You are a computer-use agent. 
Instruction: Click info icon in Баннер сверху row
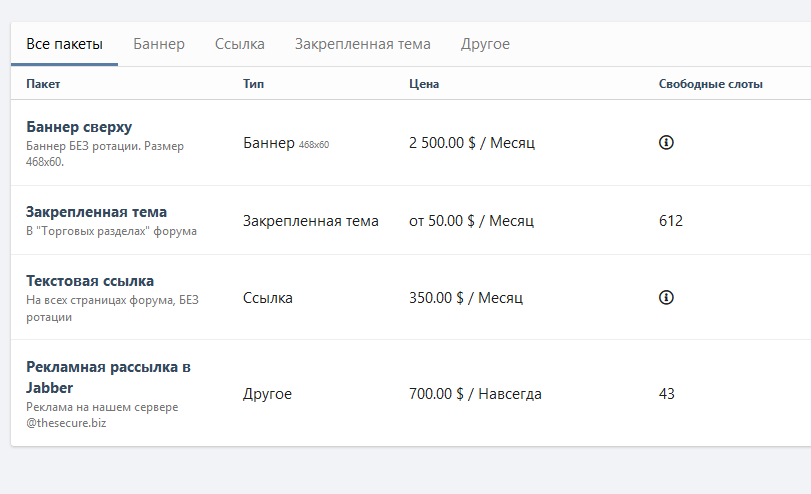pyautogui.click(x=666, y=143)
